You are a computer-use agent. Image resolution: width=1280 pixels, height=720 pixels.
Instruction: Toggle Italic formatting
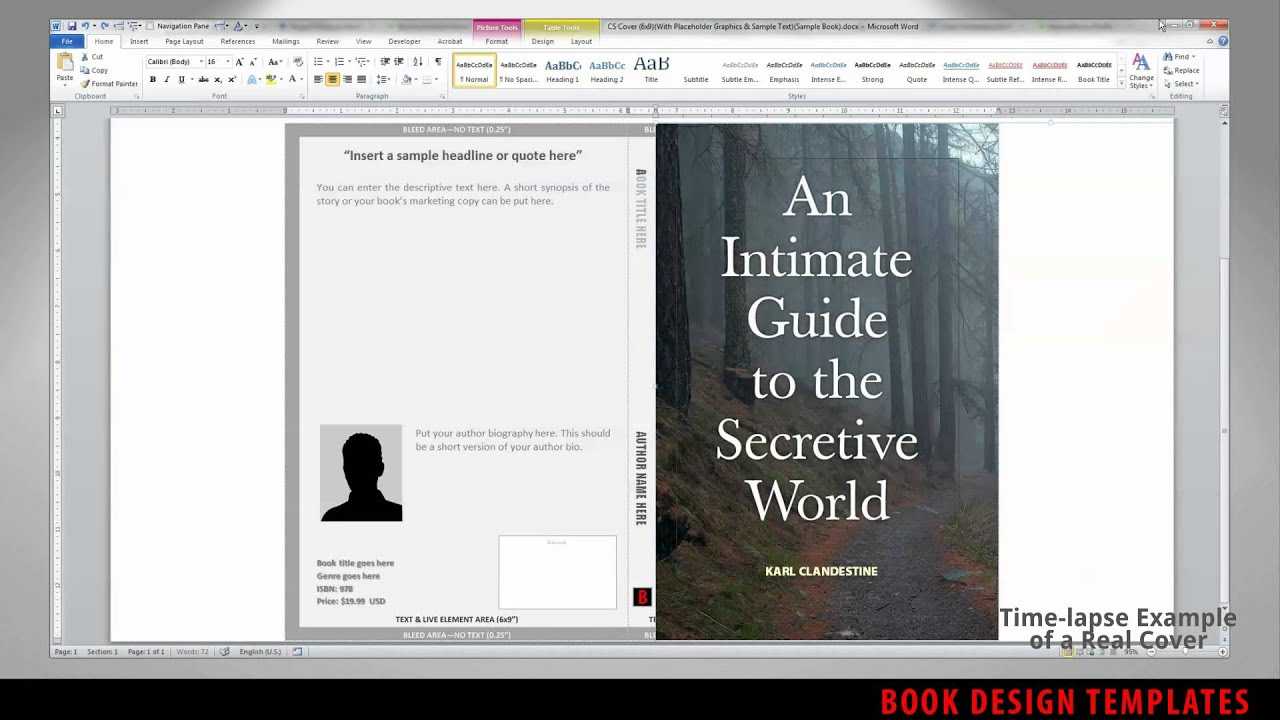pos(167,80)
